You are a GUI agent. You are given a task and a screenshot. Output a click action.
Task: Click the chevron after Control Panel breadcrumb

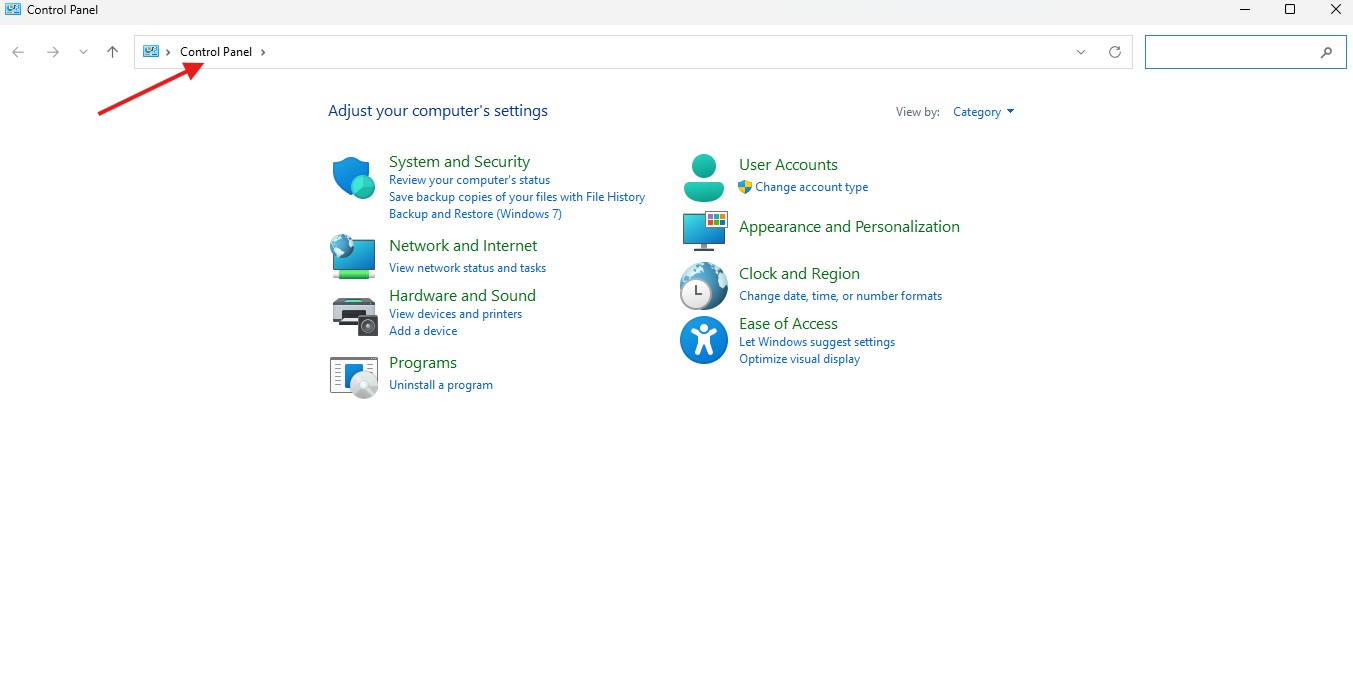click(263, 52)
